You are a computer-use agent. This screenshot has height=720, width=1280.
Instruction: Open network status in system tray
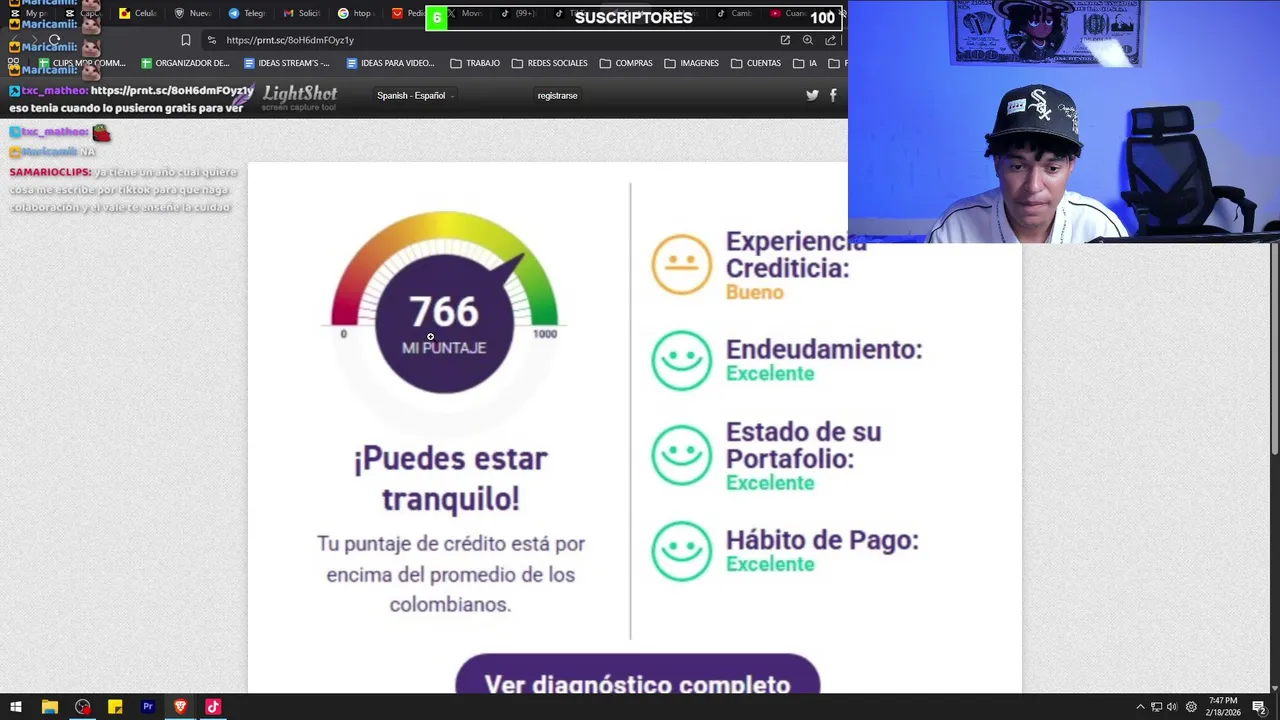click(1156, 707)
